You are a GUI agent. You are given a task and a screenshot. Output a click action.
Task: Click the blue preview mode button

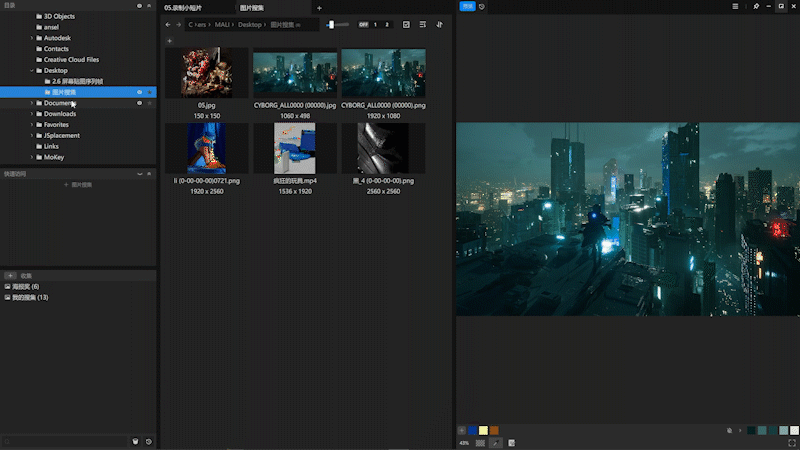pos(467,6)
